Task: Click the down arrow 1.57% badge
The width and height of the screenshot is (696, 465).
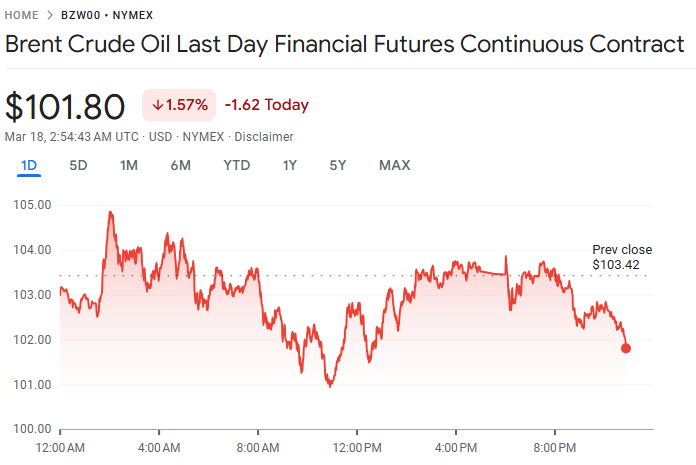Action: 179,105
